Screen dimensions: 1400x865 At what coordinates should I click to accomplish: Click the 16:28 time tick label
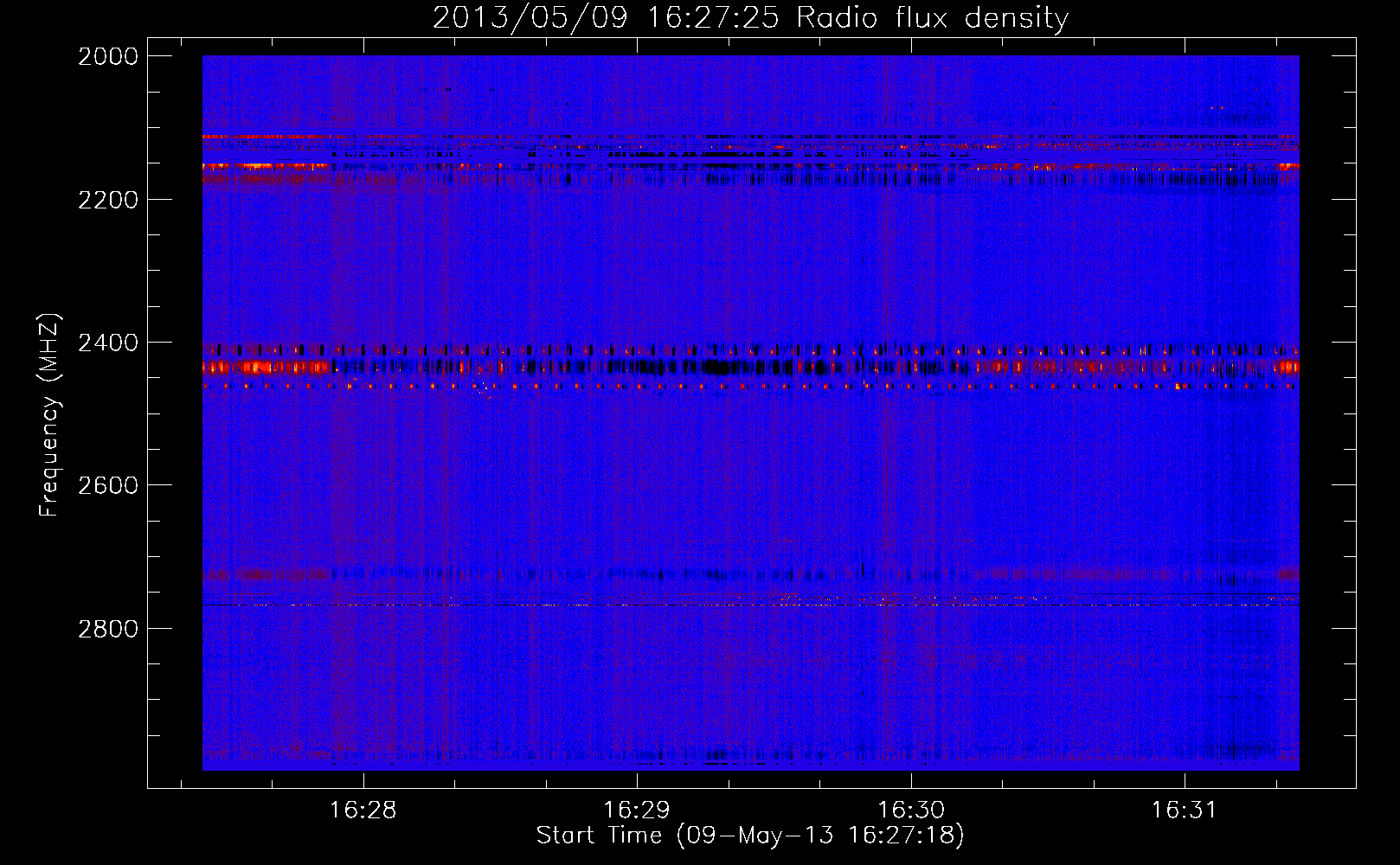click(x=363, y=811)
